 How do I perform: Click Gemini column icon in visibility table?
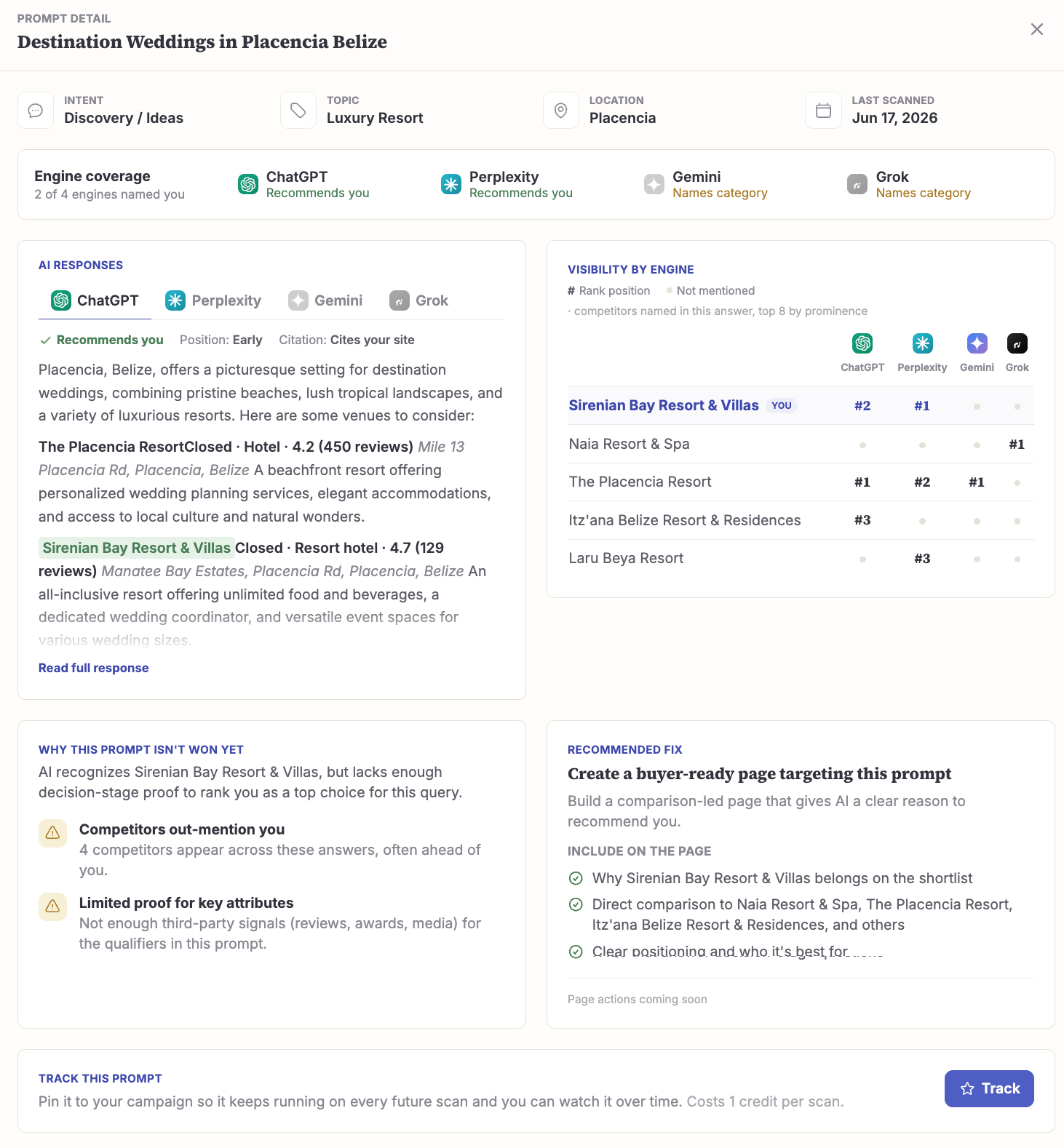[977, 343]
